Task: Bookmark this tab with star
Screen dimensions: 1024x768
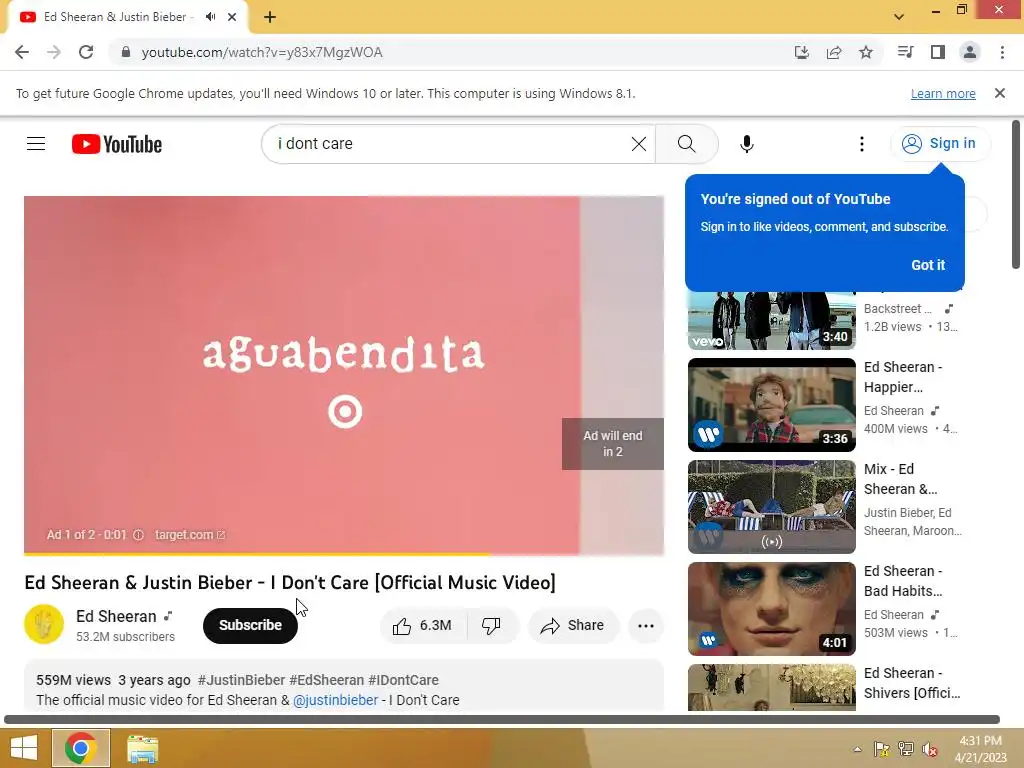Action: point(866,52)
